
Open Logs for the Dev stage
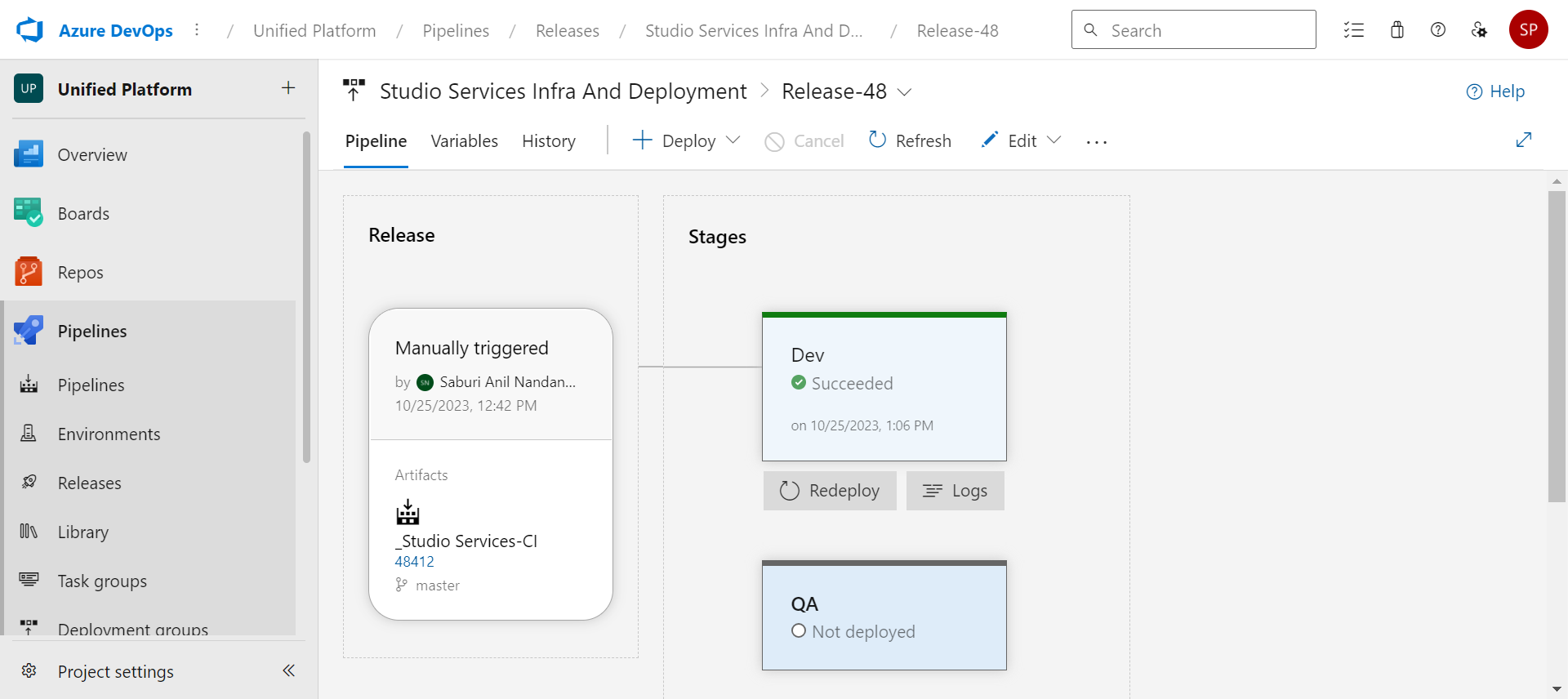[x=955, y=491]
